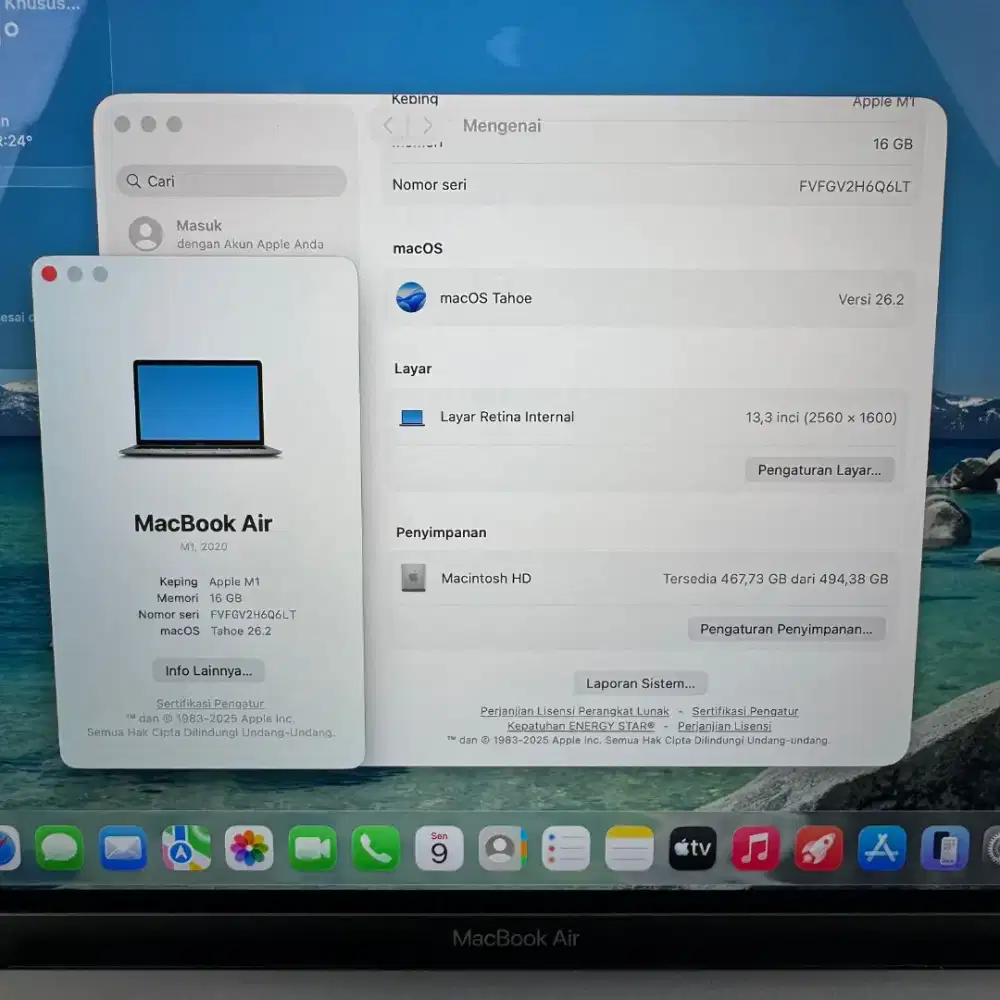Click the Pengaturan Layar button

pos(820,469)
